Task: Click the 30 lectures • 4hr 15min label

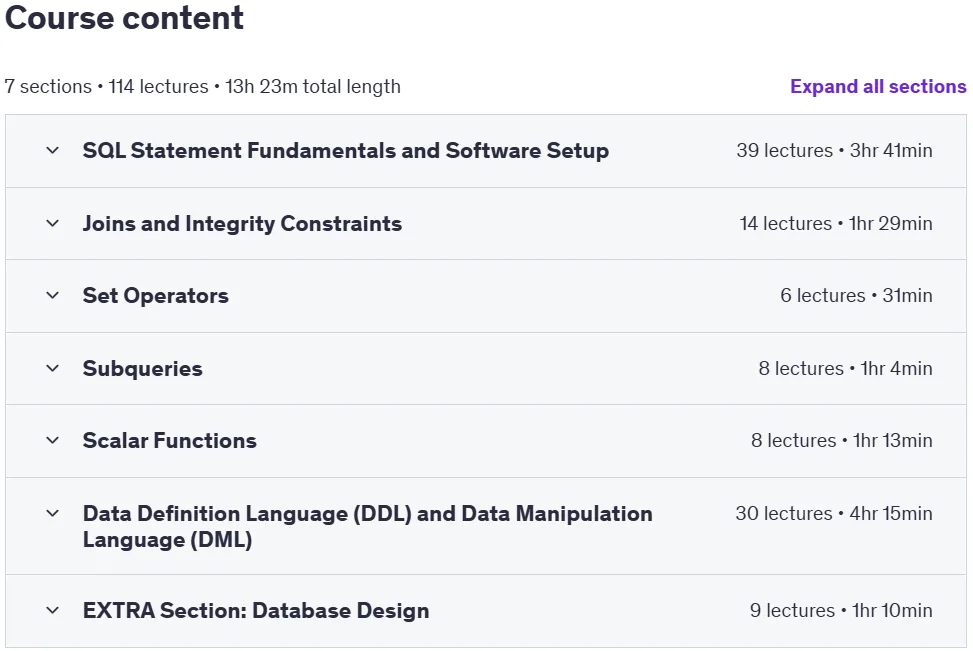Action: point(834,513)
